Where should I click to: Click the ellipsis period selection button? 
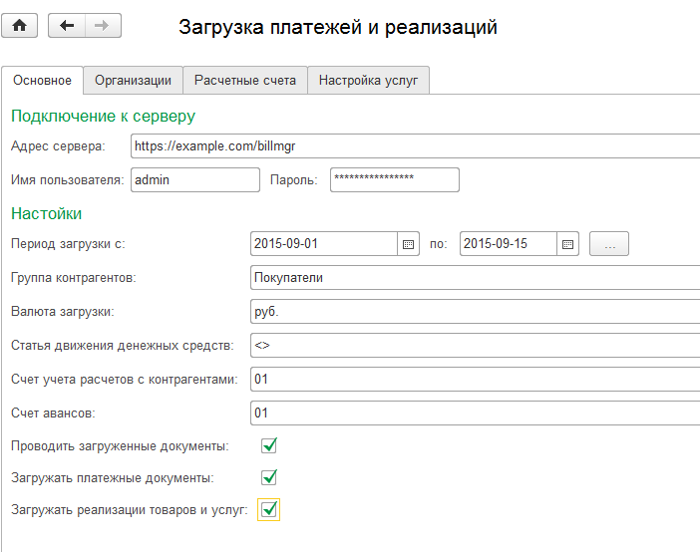609,244
